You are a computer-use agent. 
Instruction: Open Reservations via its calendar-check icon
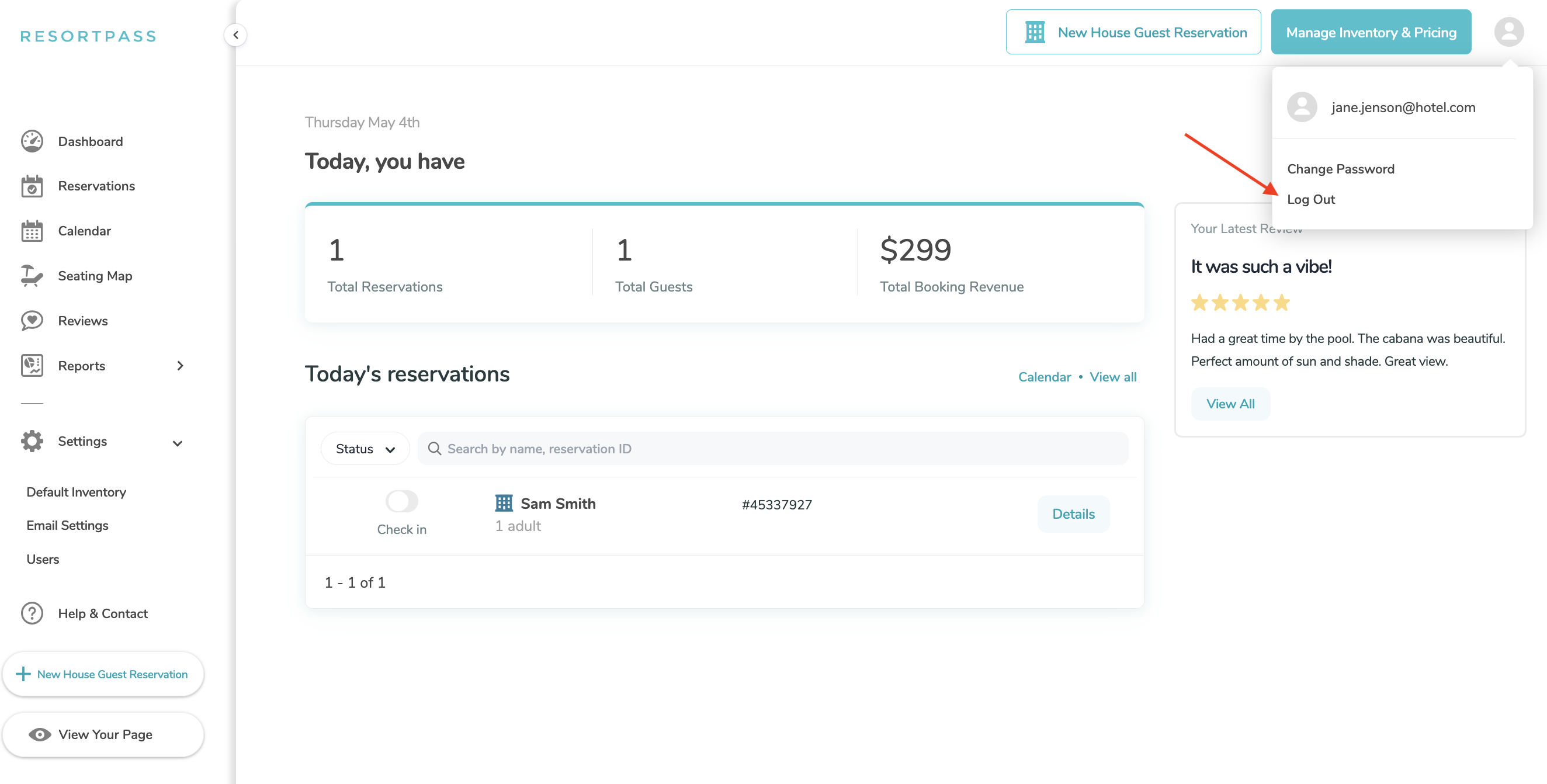(x=32, y=187)
